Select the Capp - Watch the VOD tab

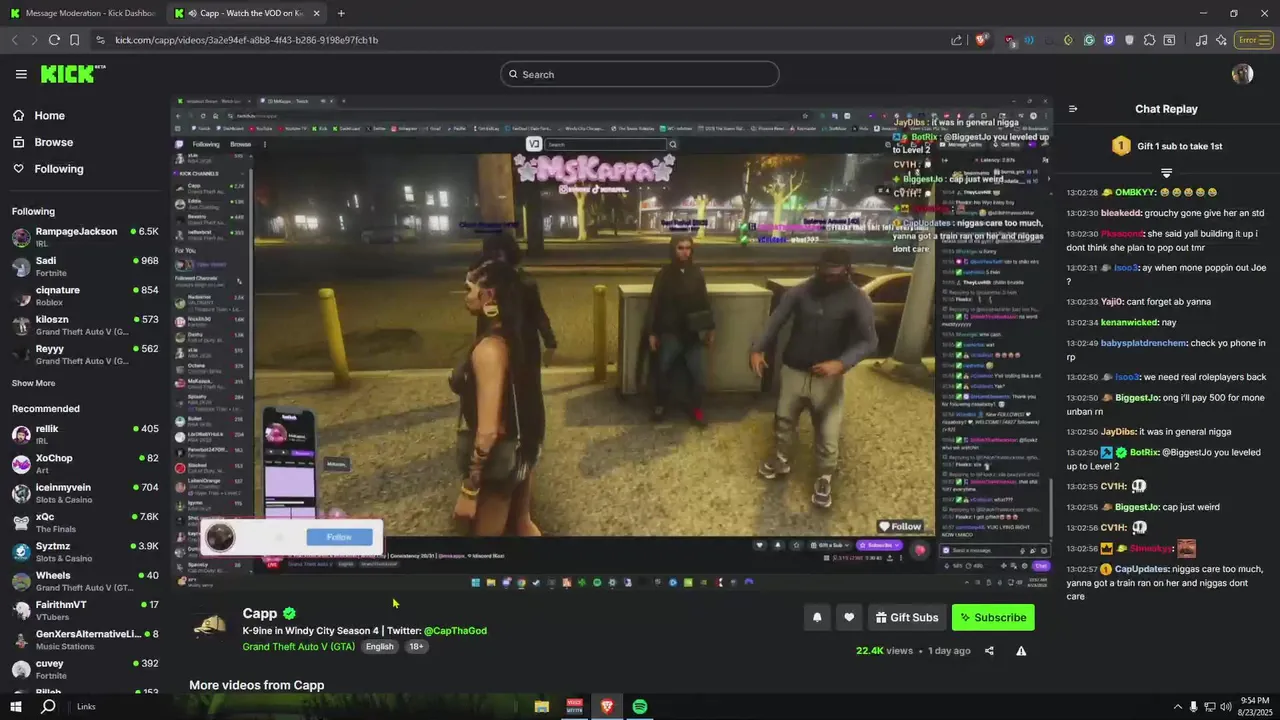[246, 13]
